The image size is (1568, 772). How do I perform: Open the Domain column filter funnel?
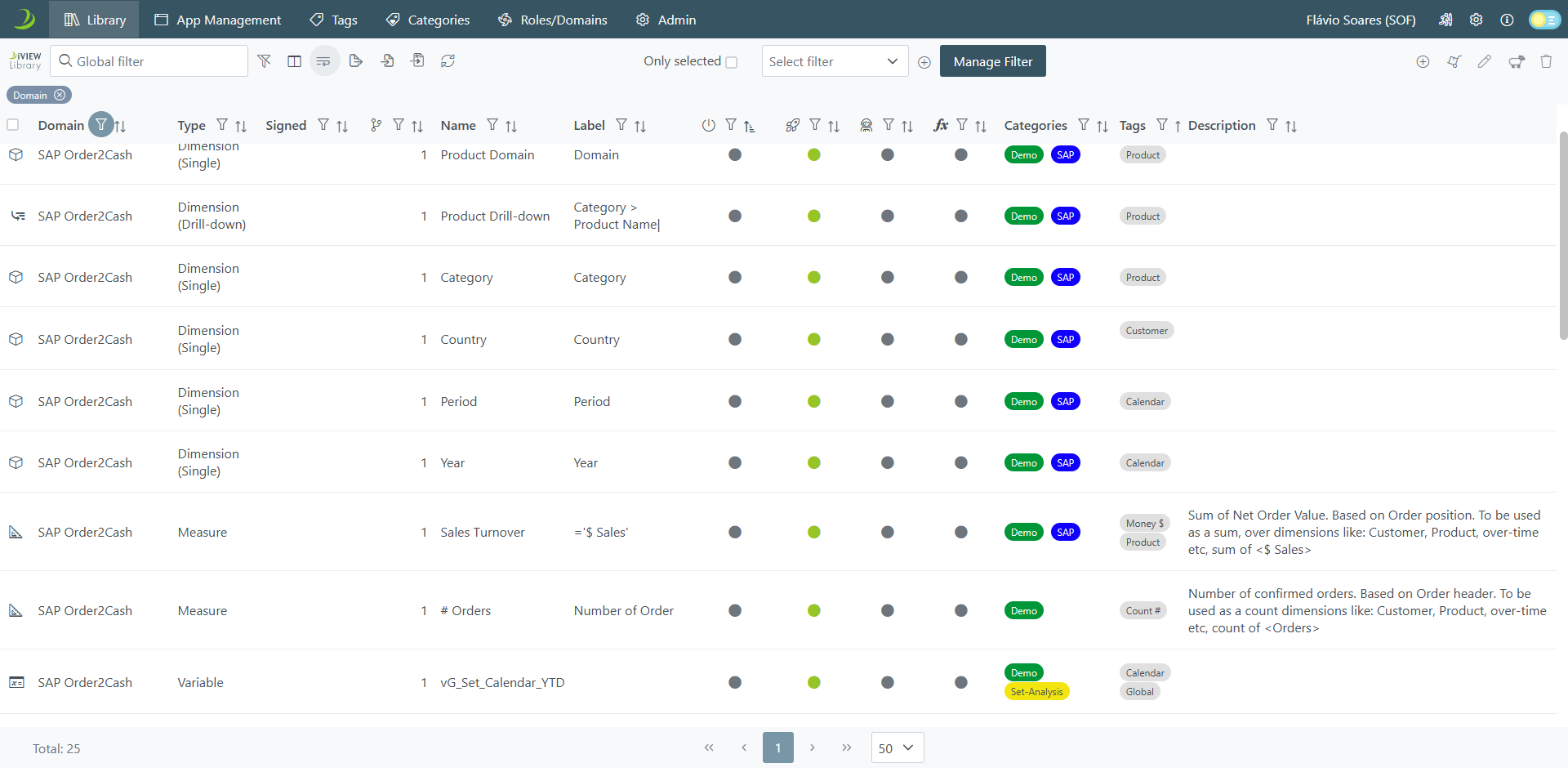click(x=100, y=125)
